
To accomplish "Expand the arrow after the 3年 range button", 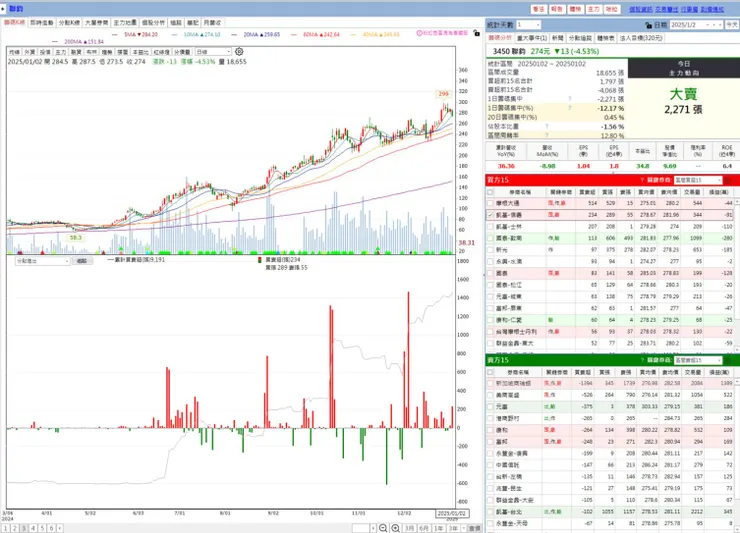I will click(x=463, y=528).
